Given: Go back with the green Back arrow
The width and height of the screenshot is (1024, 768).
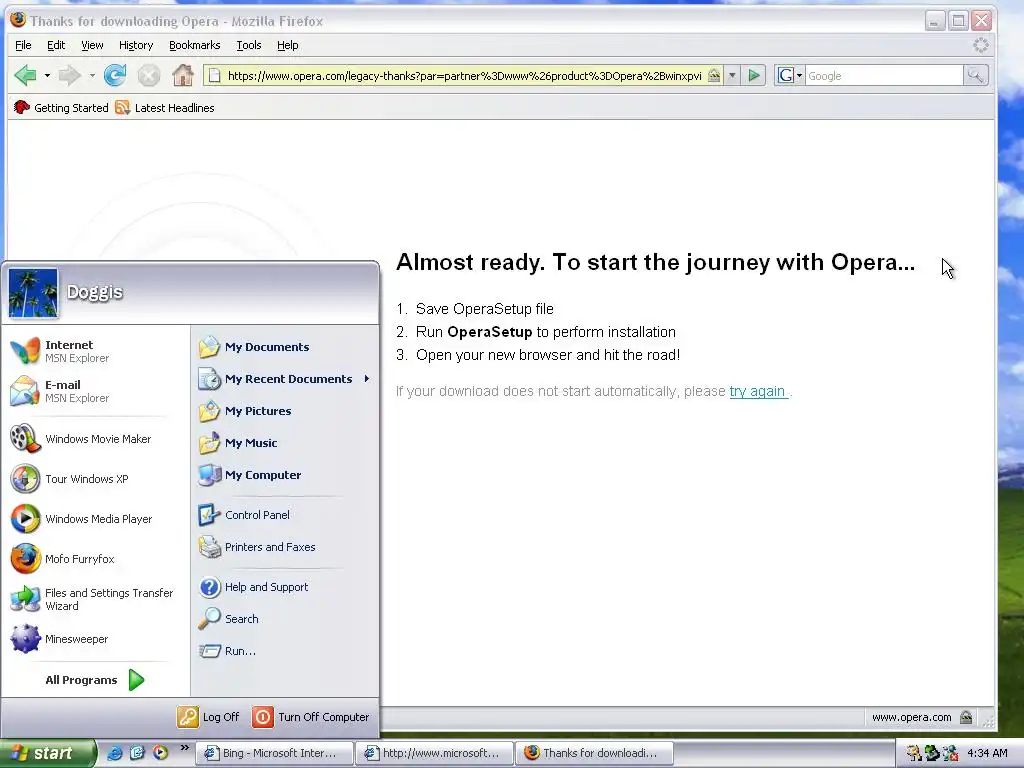Looking at the screenshot, I should (25, 76).
